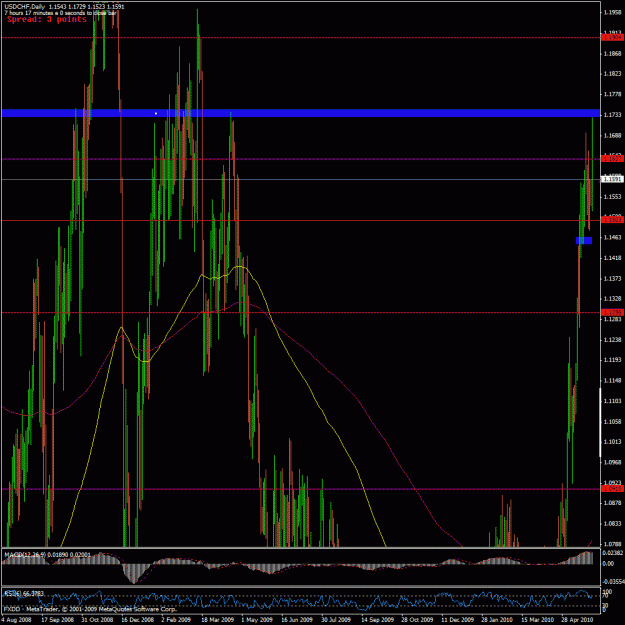Click the 1.1868 price scale label

[613, 53]
